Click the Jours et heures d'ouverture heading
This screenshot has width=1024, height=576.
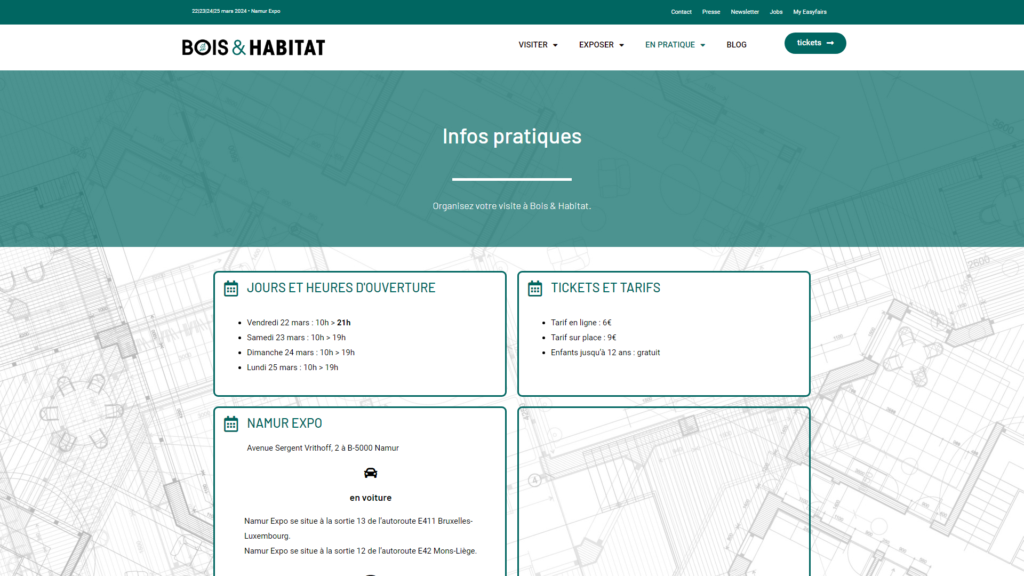[341, 287]
